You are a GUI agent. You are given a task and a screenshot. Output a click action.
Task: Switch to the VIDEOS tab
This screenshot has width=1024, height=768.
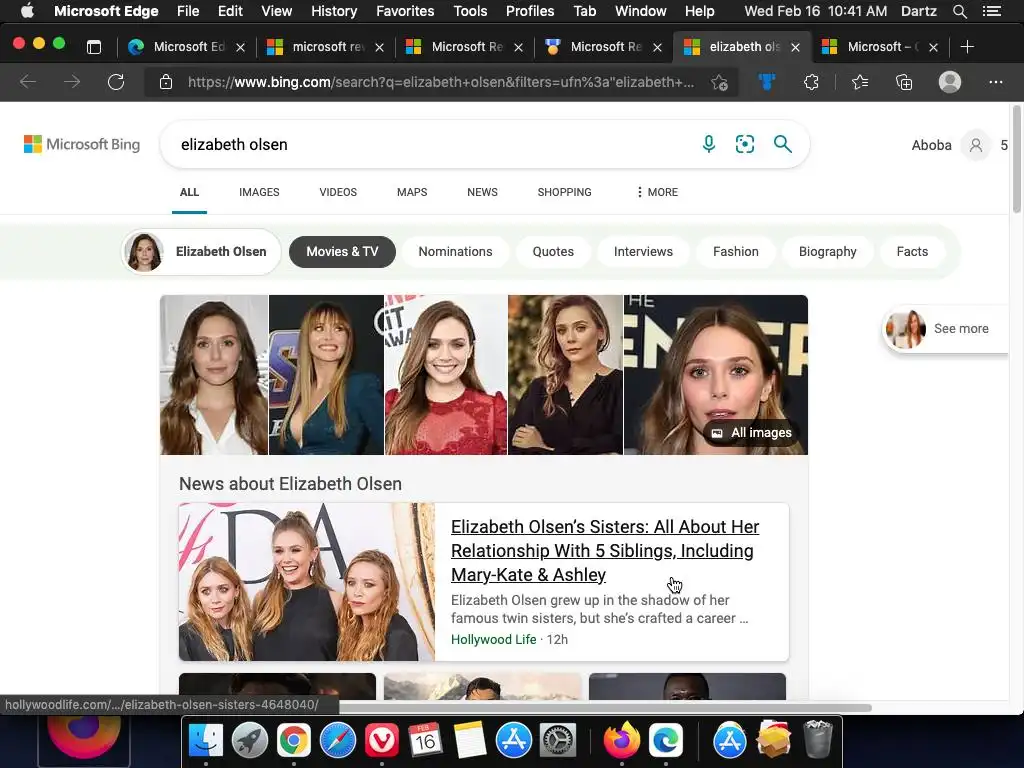point(338,192)
